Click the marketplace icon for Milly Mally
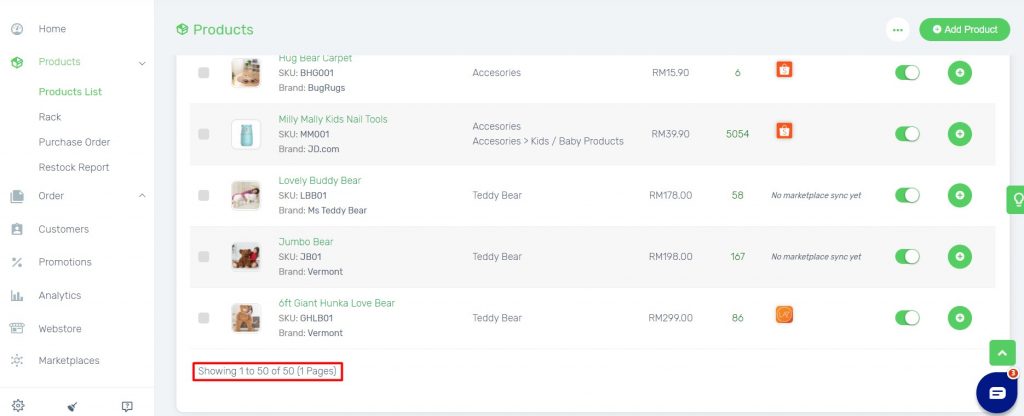This screenshot has height=416, width=1024. (785, 130)
